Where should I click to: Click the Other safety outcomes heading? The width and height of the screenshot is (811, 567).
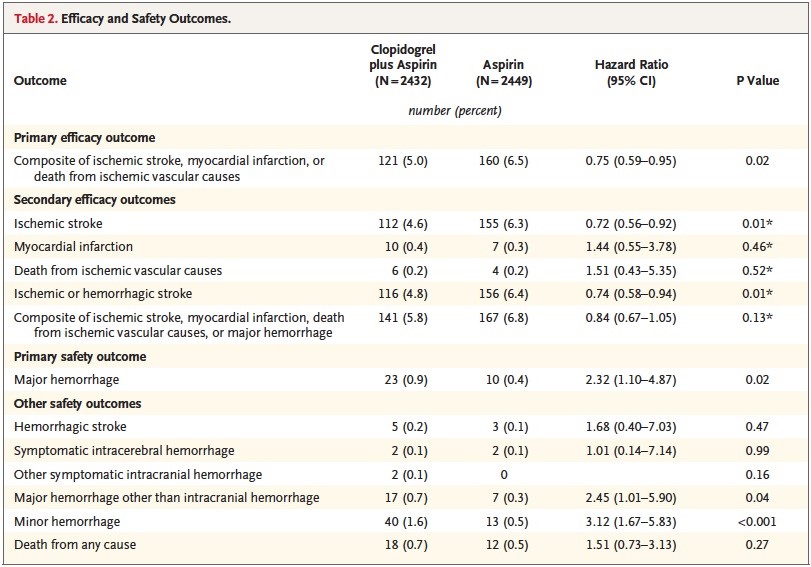(78, 404)
